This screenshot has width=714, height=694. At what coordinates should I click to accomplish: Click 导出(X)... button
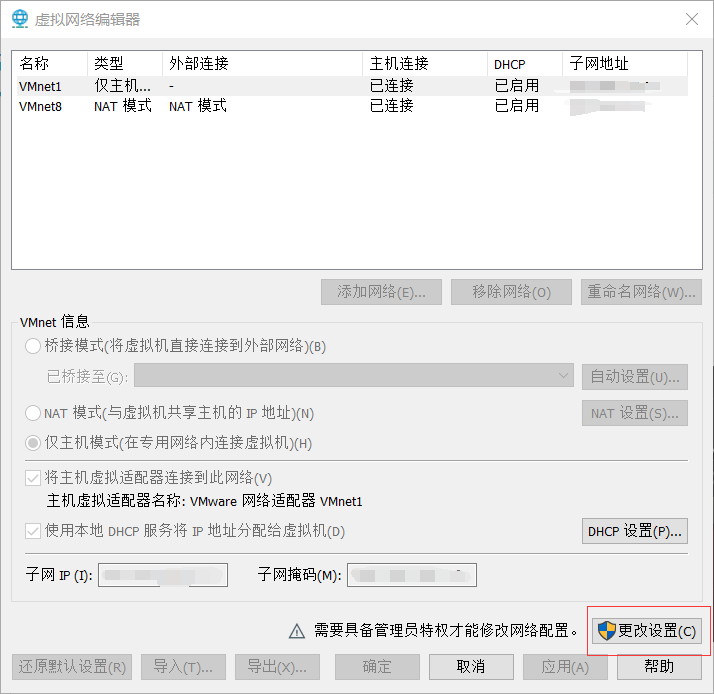coord(277,667)
